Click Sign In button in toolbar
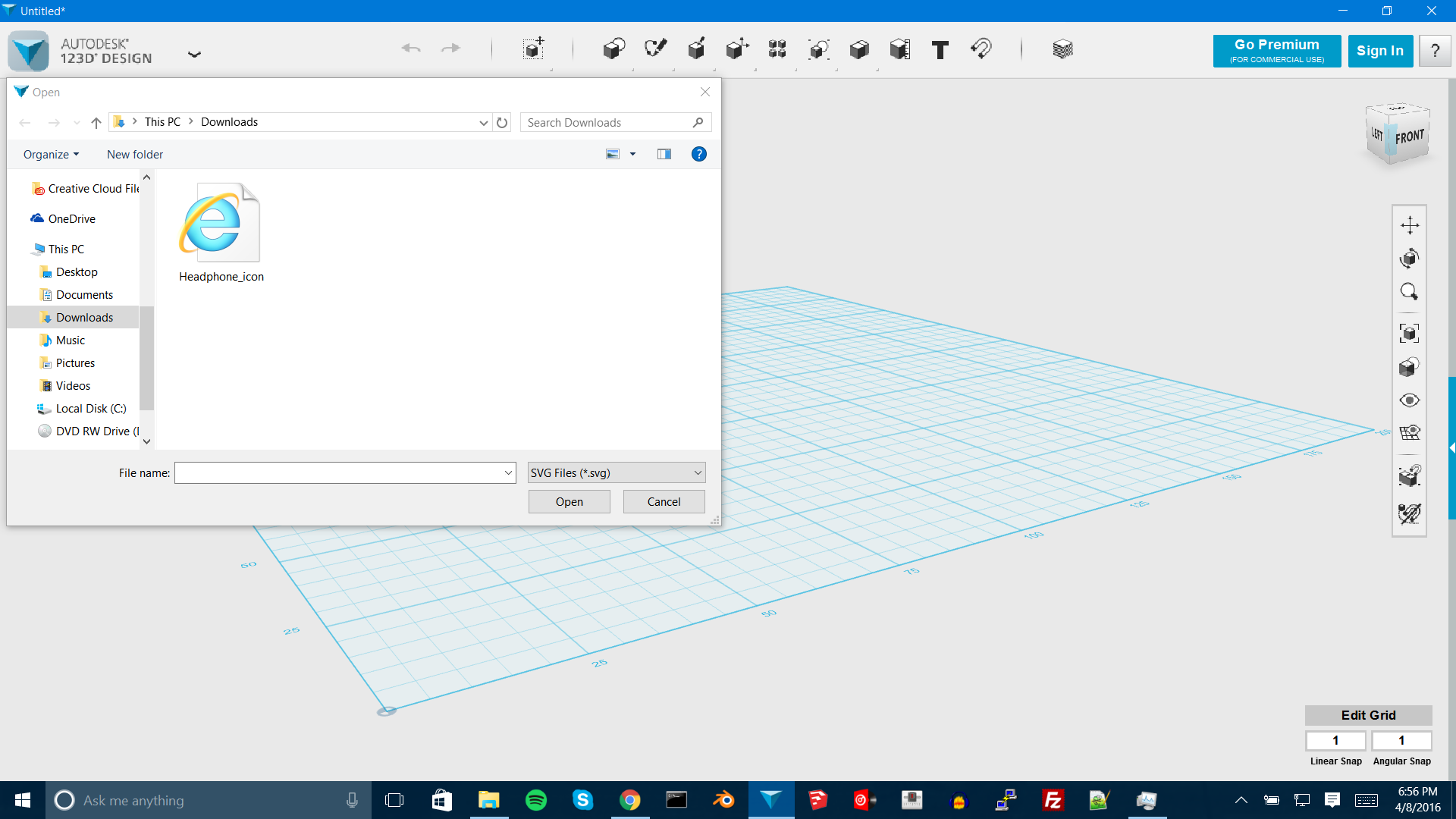This screenshot has height=819, width=1456. coord(1380,50)
